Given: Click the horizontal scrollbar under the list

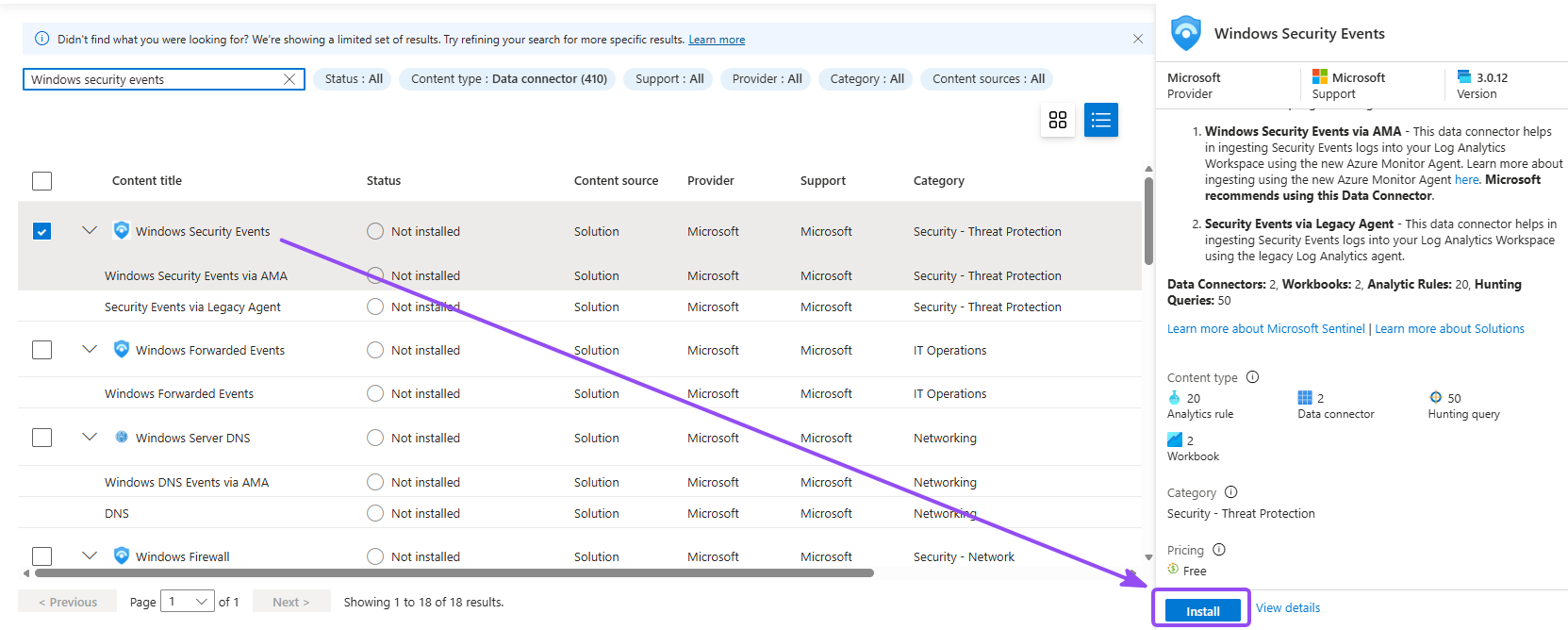Looking at the screenshot, I should [454, 572].
